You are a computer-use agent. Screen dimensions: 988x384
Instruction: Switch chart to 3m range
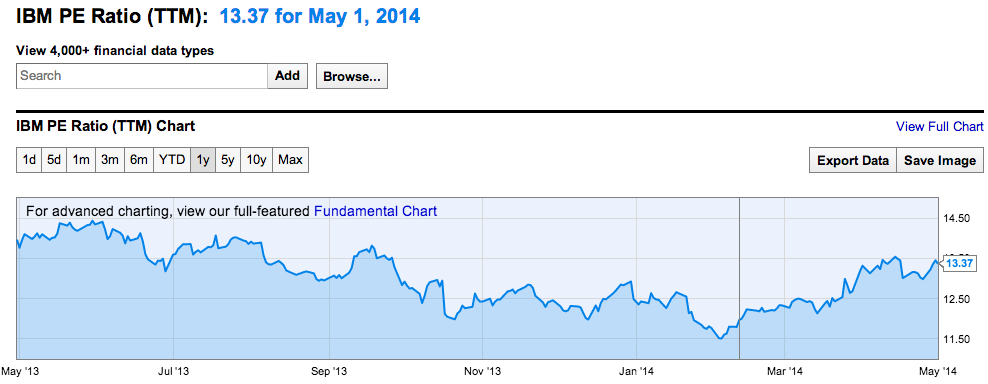[110, 160]
